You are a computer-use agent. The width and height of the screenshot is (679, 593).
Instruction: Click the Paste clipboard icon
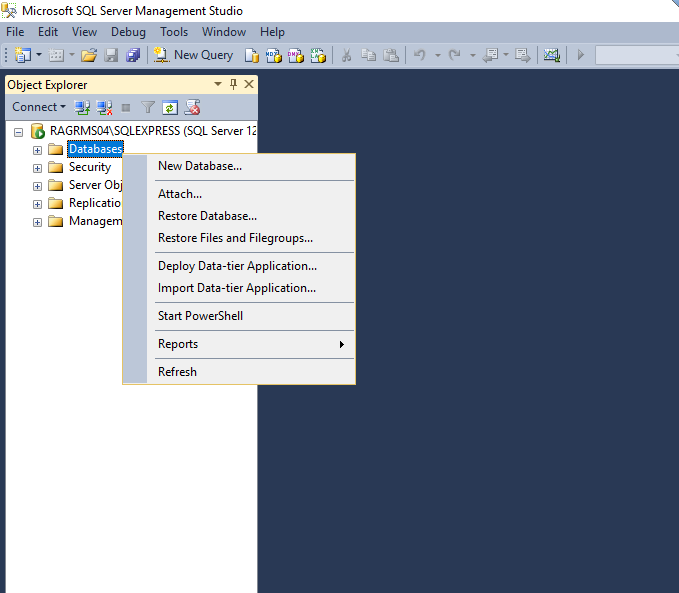click(x=391, y=55)
